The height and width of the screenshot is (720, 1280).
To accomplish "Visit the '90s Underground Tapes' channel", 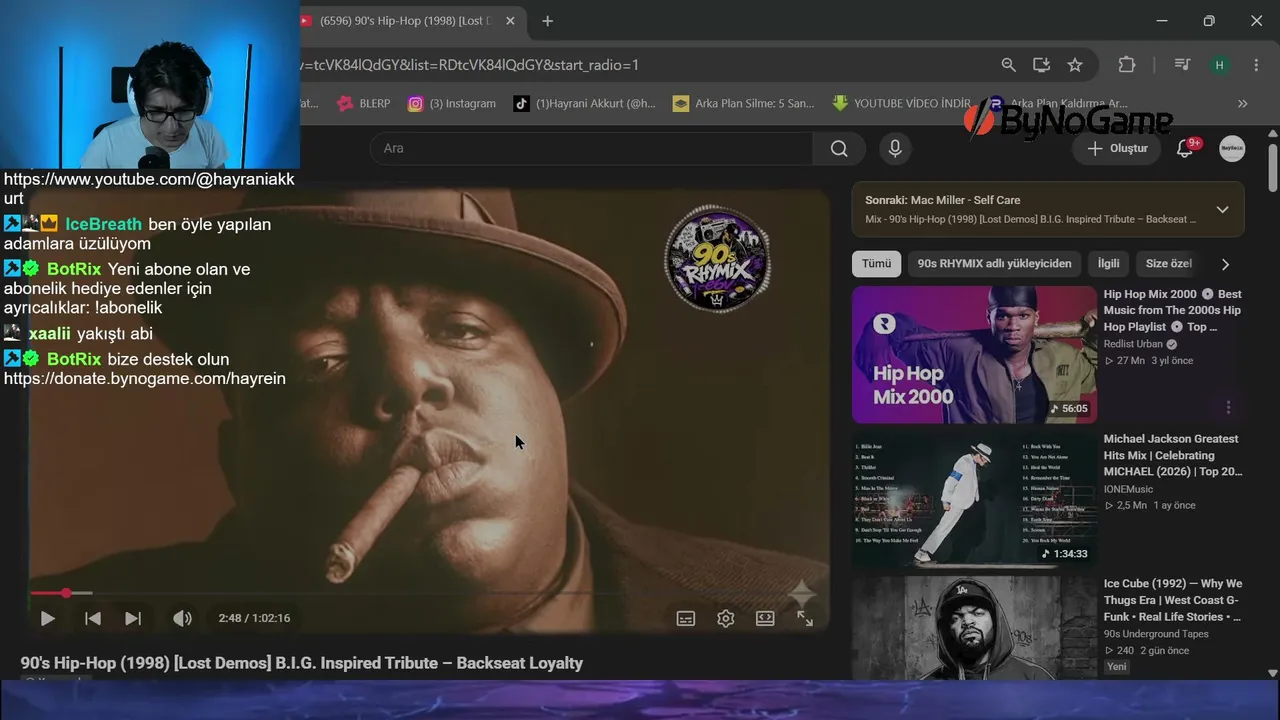I will coord(1156,634).
